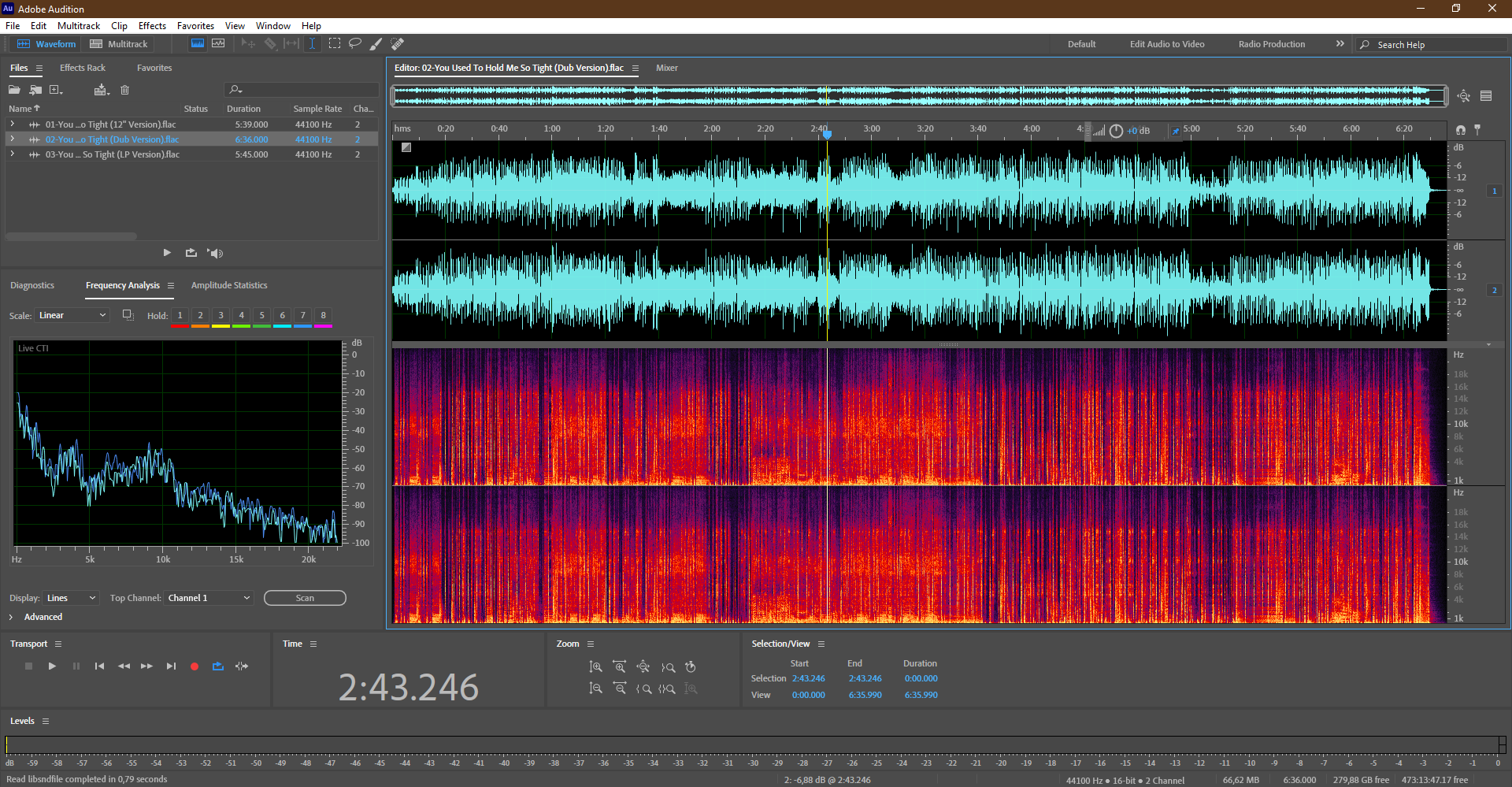Toggle Loop Playback in Transport
The image size is (1512, 787).
pyautogui.click(x=218, y=666)
